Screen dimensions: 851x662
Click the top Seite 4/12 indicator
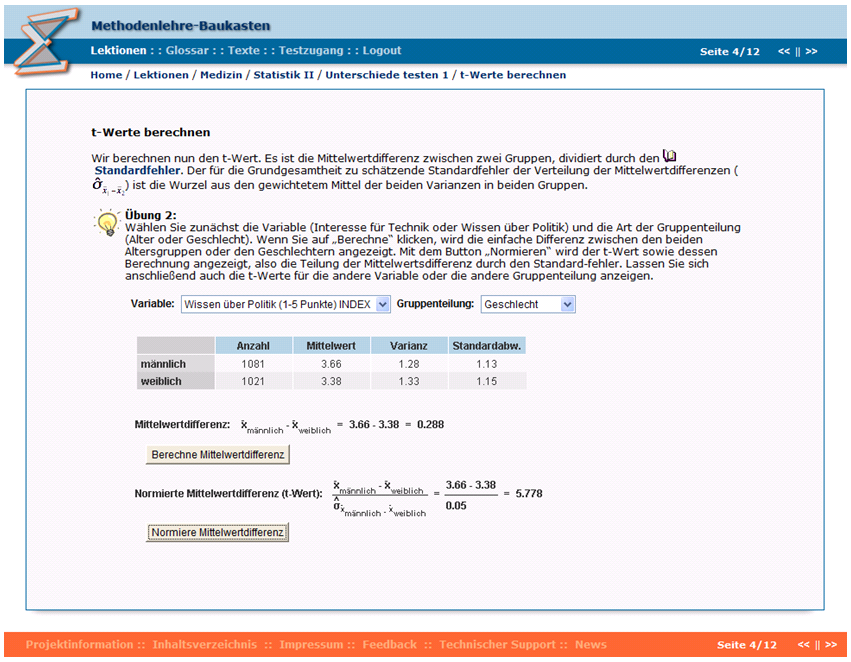[x=729, y=52]
